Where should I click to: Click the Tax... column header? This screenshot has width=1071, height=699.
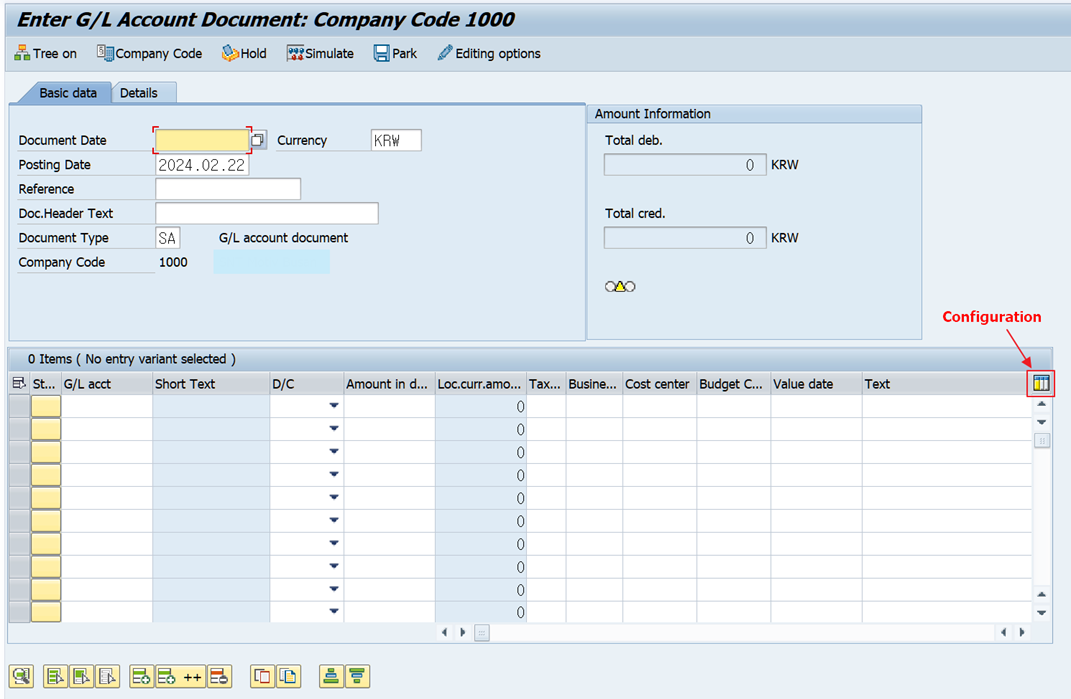(546, 384)
